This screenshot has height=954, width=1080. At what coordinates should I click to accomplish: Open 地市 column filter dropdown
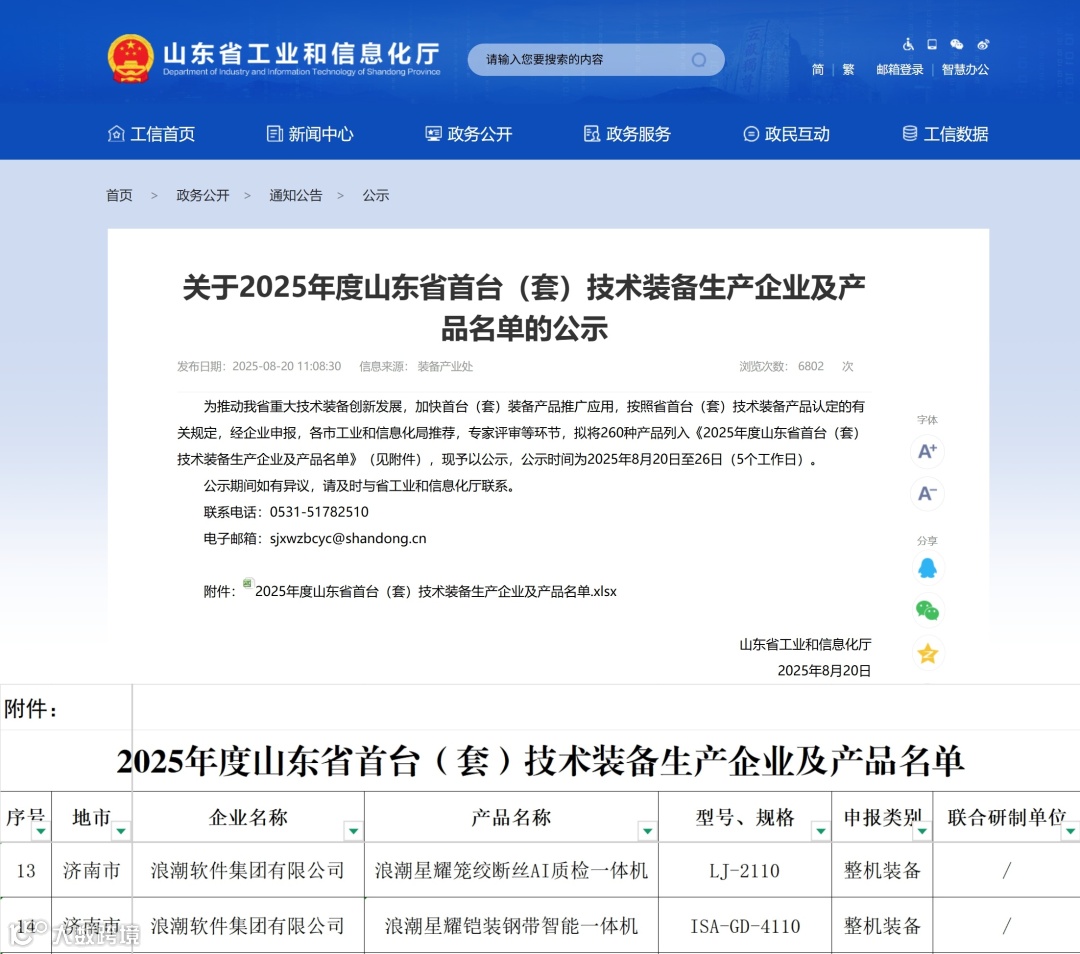121,831
